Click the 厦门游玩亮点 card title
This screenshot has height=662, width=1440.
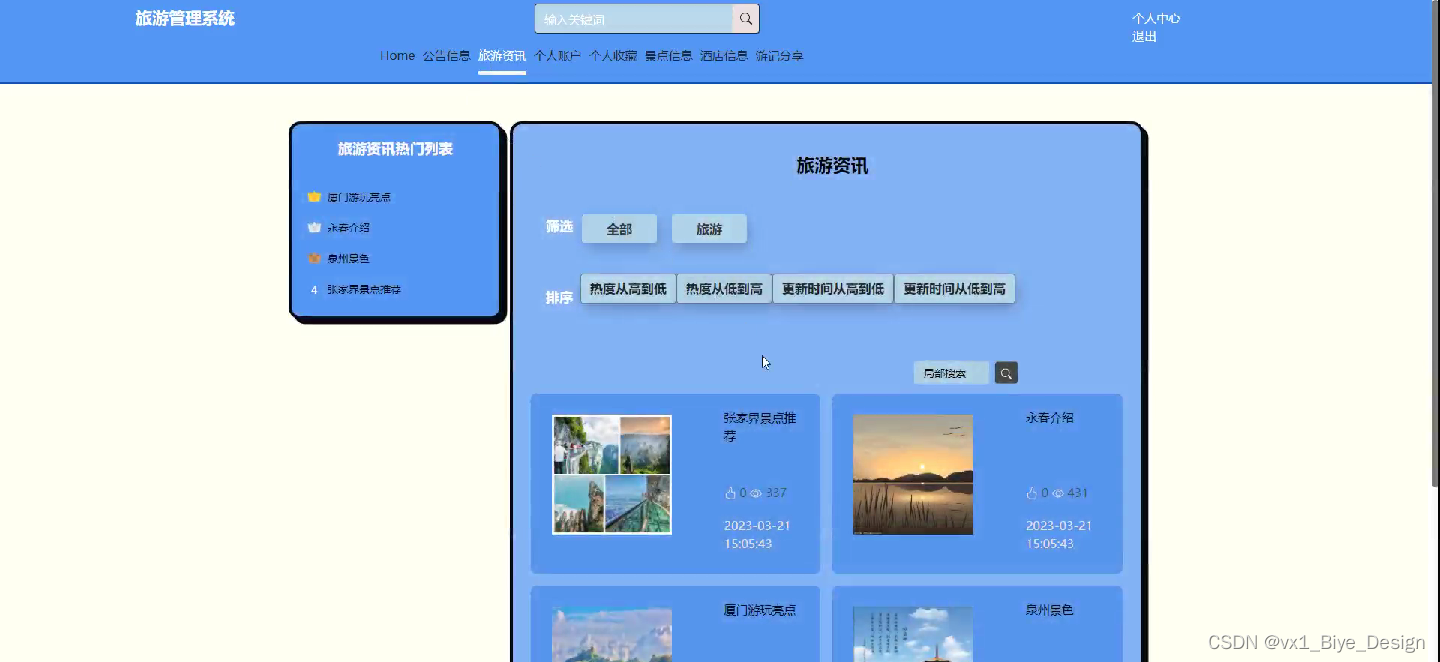[x=760, y=610]
